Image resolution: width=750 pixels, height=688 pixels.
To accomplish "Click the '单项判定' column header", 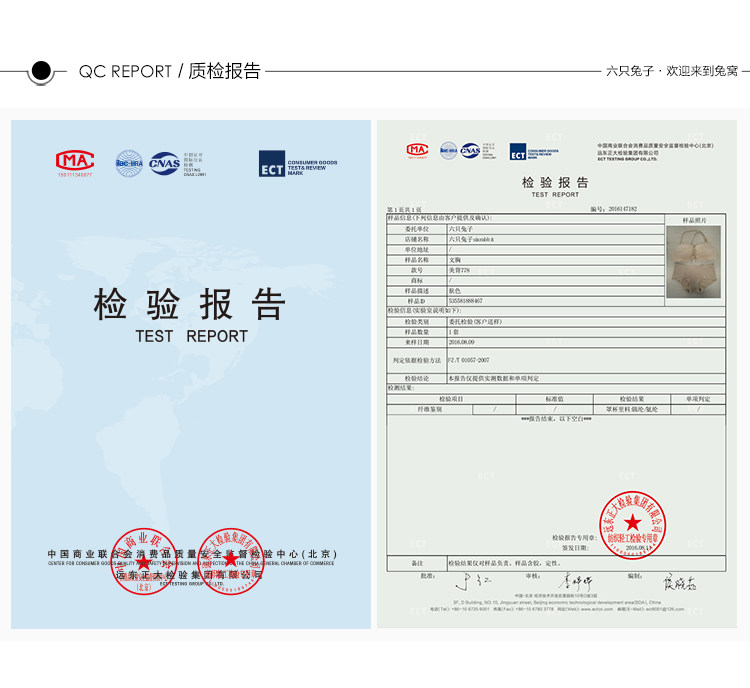I will (x=698, y=399).
